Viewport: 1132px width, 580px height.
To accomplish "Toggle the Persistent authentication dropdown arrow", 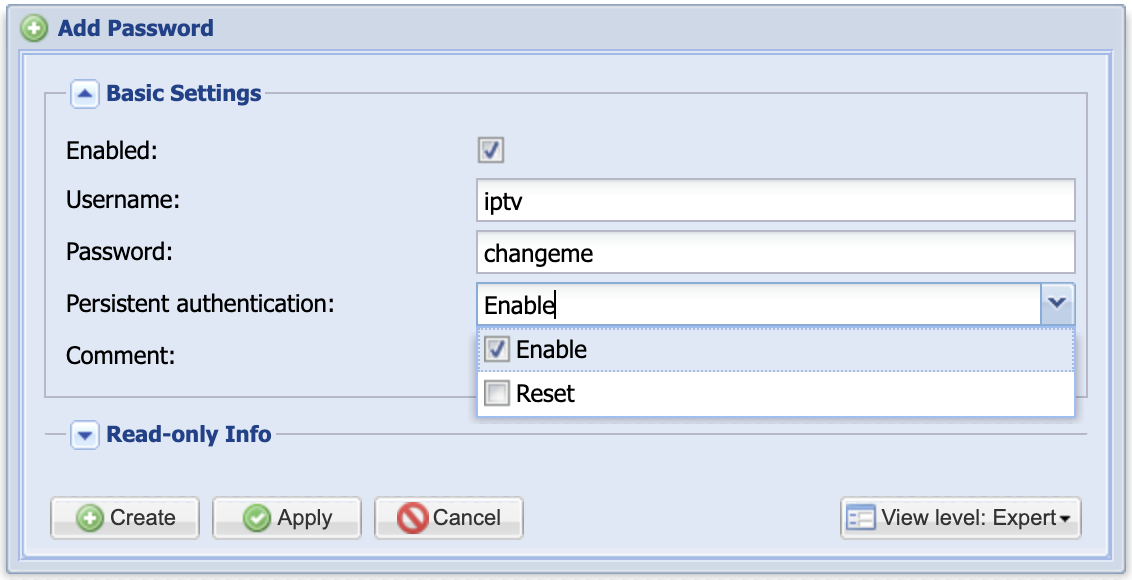I will tap(1057, 304).
